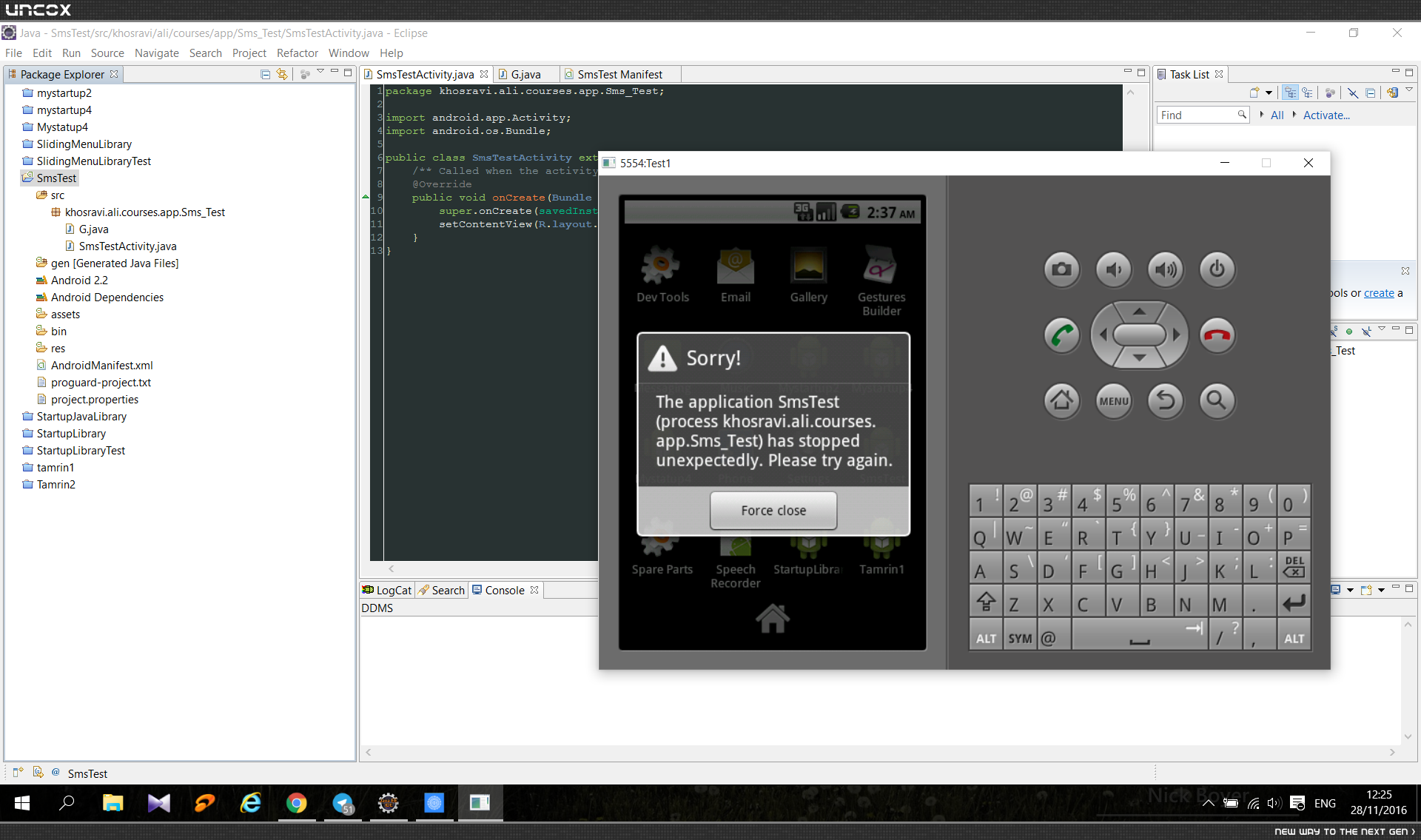Click the Activate... task link

coord(1326,115)
